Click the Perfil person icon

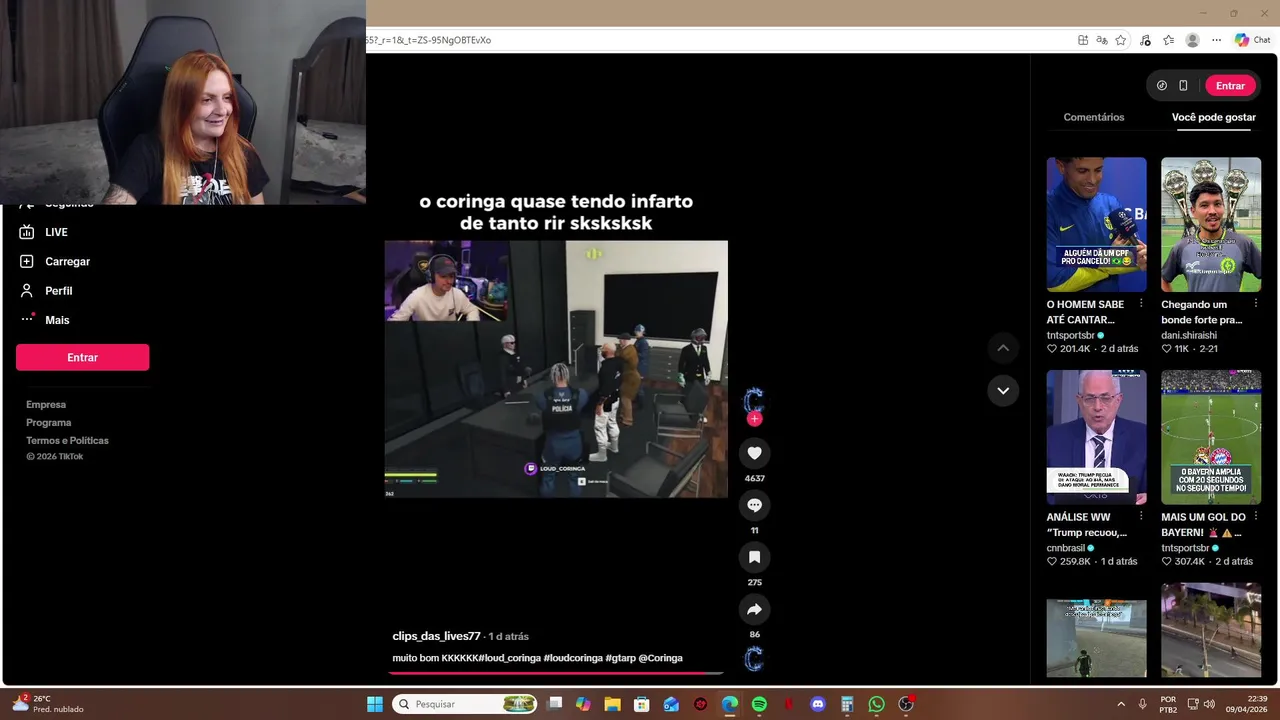coord(27,290)
